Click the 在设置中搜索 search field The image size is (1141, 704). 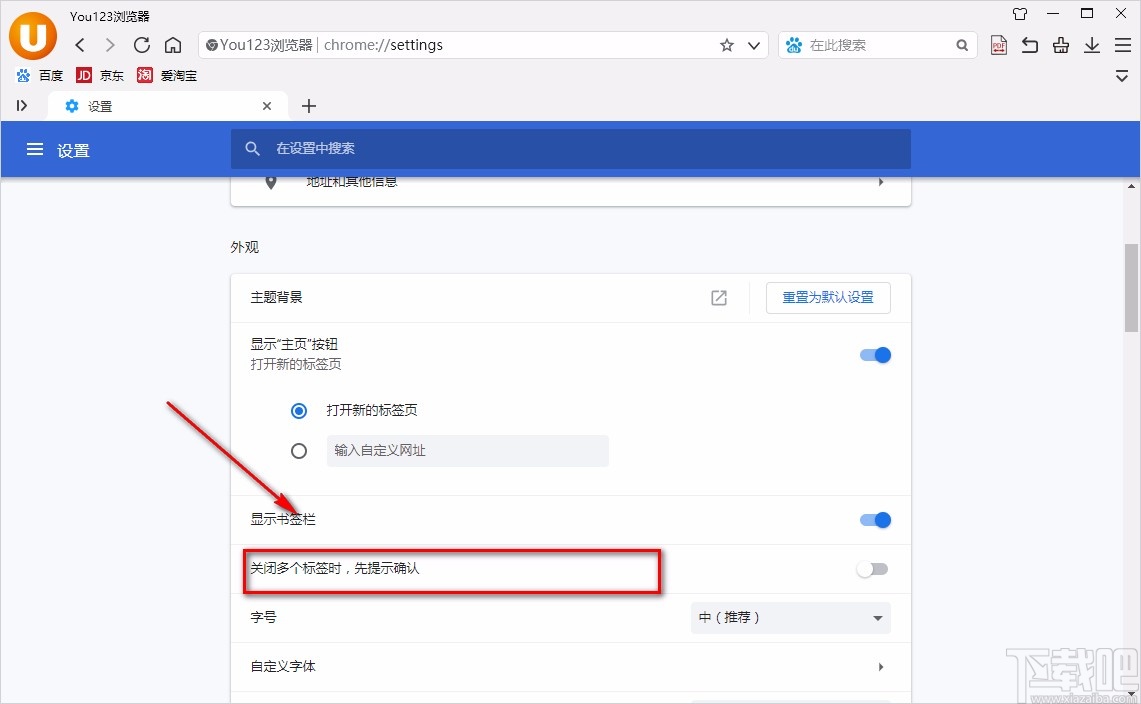click(x=571, y=149)
